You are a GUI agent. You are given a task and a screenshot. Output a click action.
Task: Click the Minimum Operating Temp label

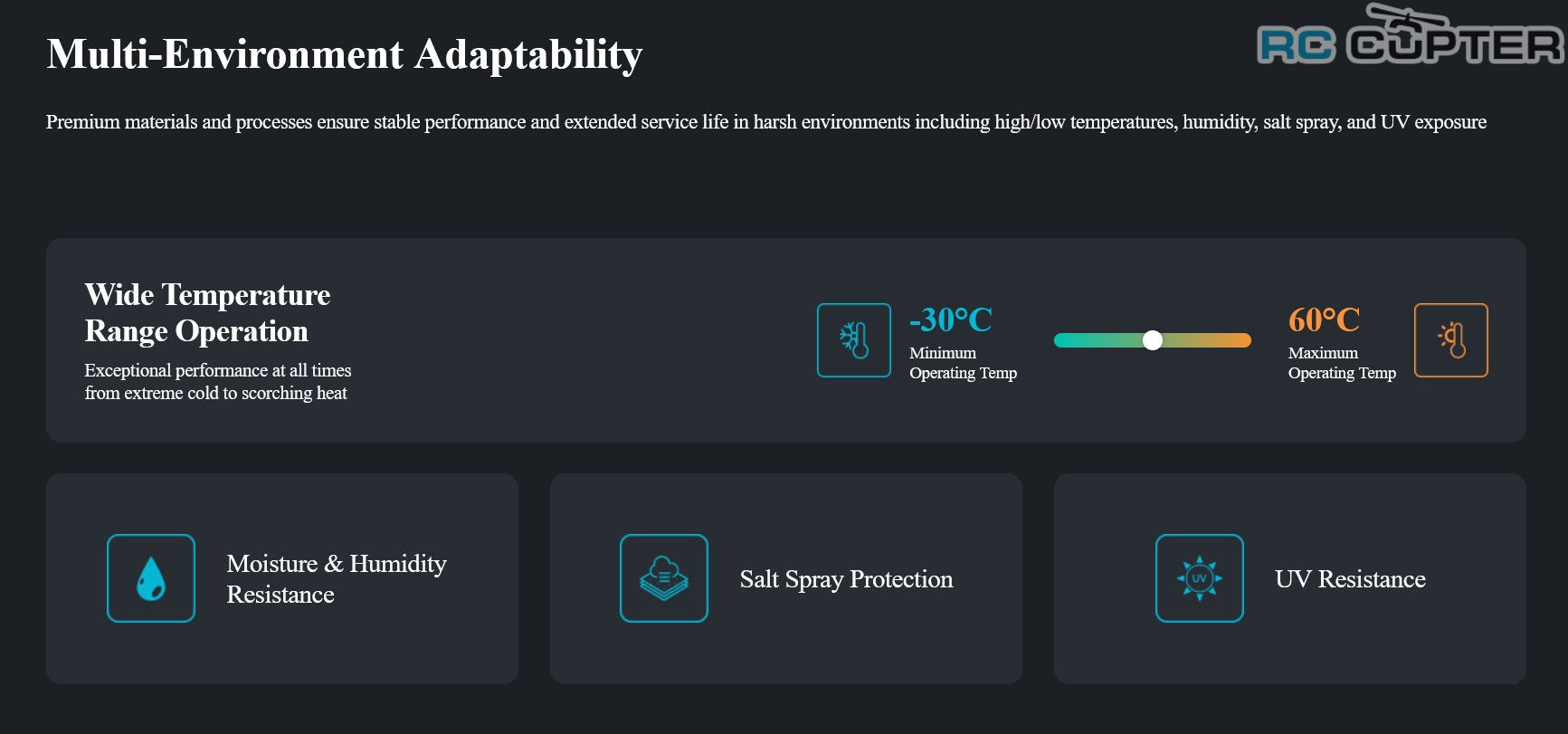[963, 363]
